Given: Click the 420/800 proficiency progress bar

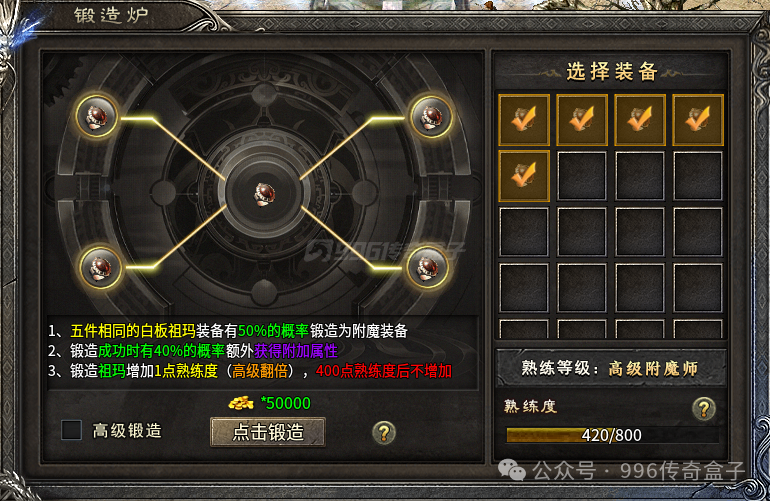Looking at the screenshot, I should (612, 435).
